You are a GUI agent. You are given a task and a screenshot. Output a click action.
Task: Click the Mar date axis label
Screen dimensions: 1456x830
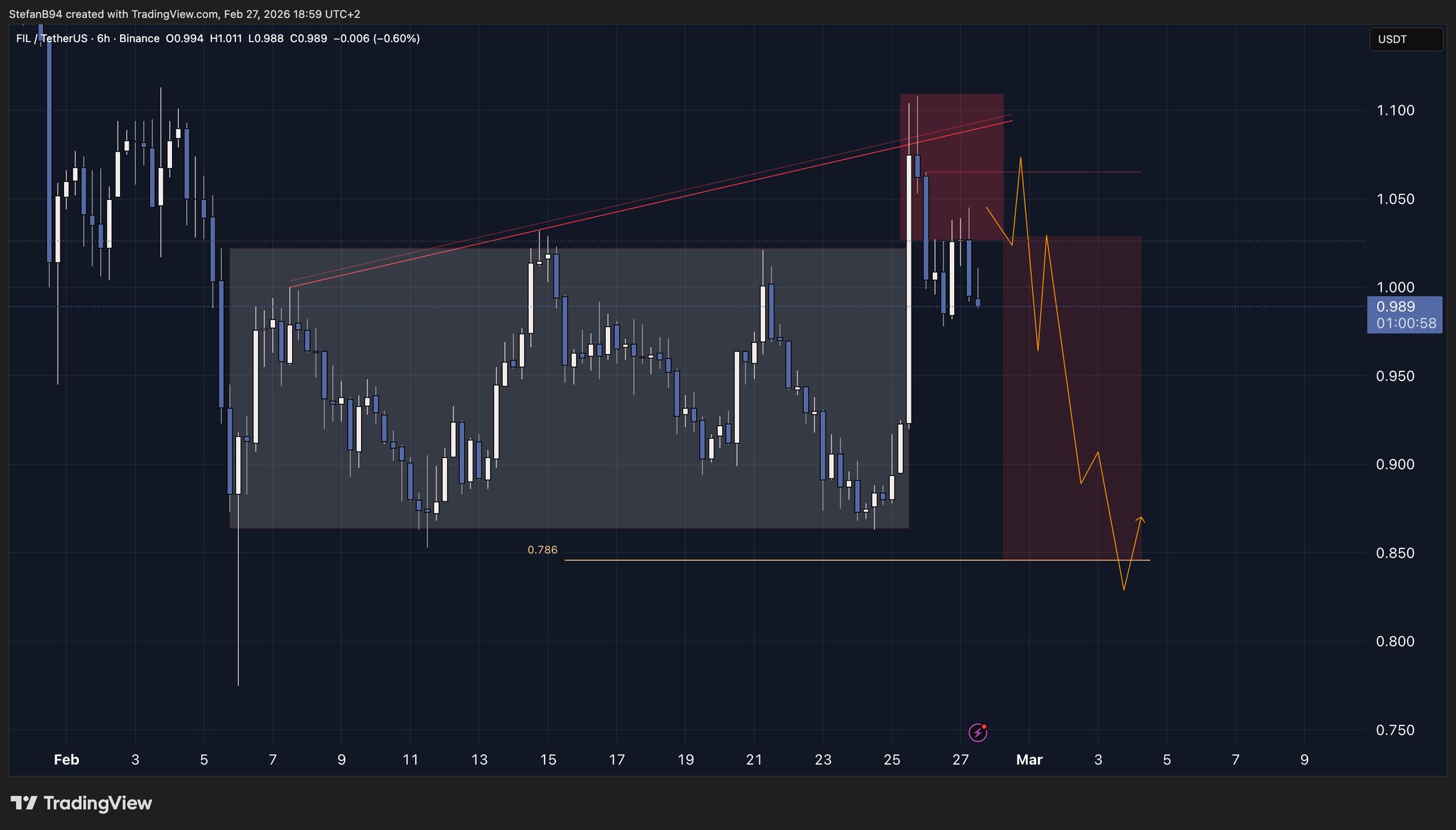click(x=1029, y=760)
